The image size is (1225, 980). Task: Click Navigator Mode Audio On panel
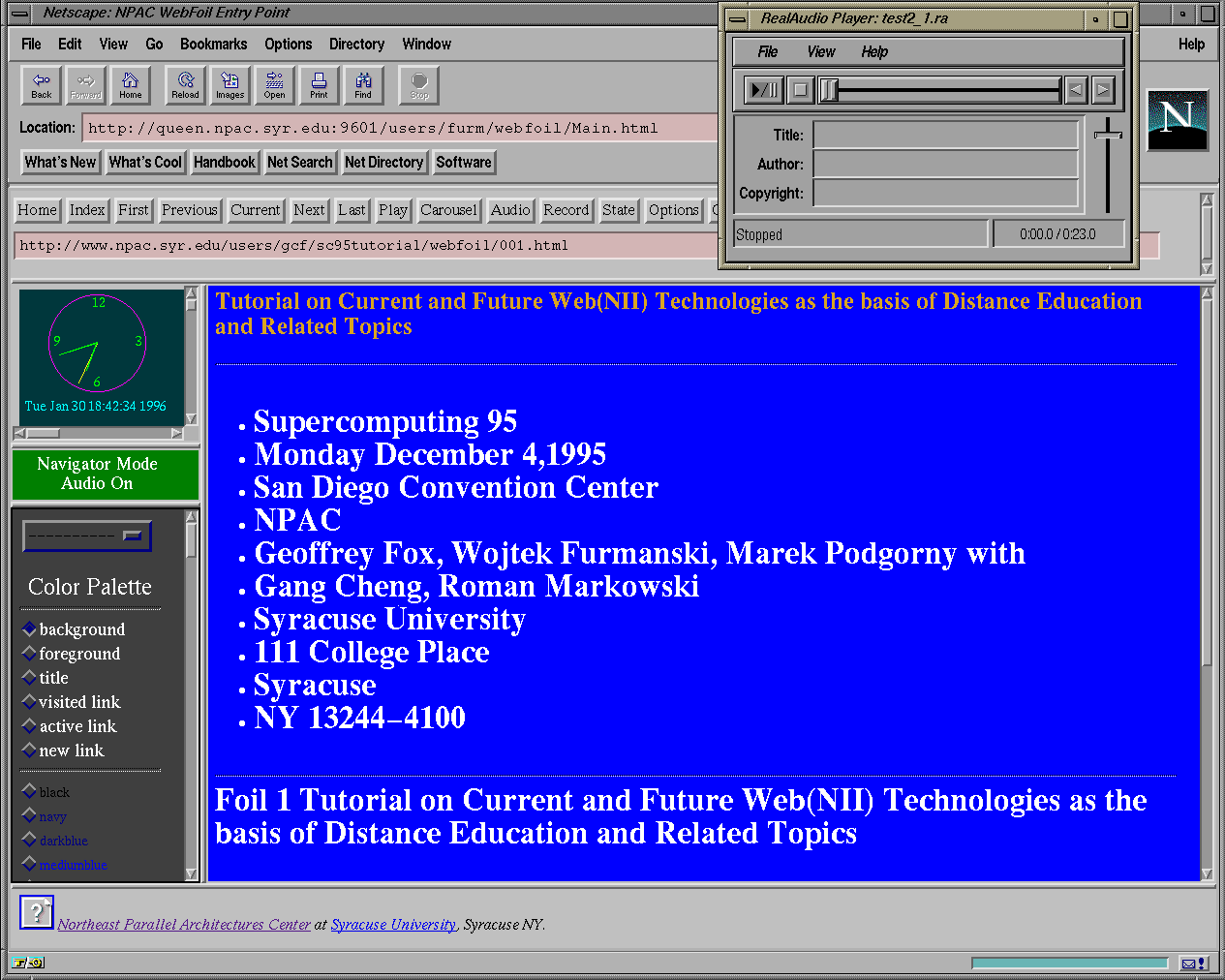(x=106, y=475)
